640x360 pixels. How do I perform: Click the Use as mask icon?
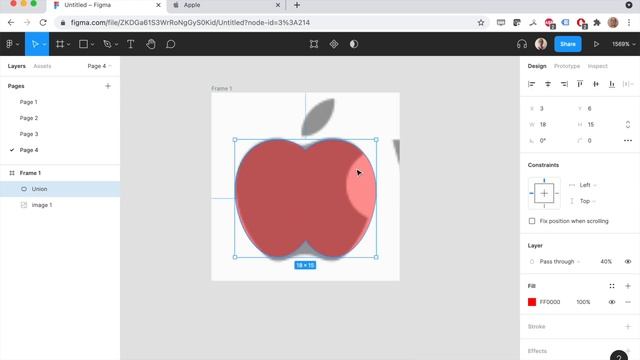[354, 44]
